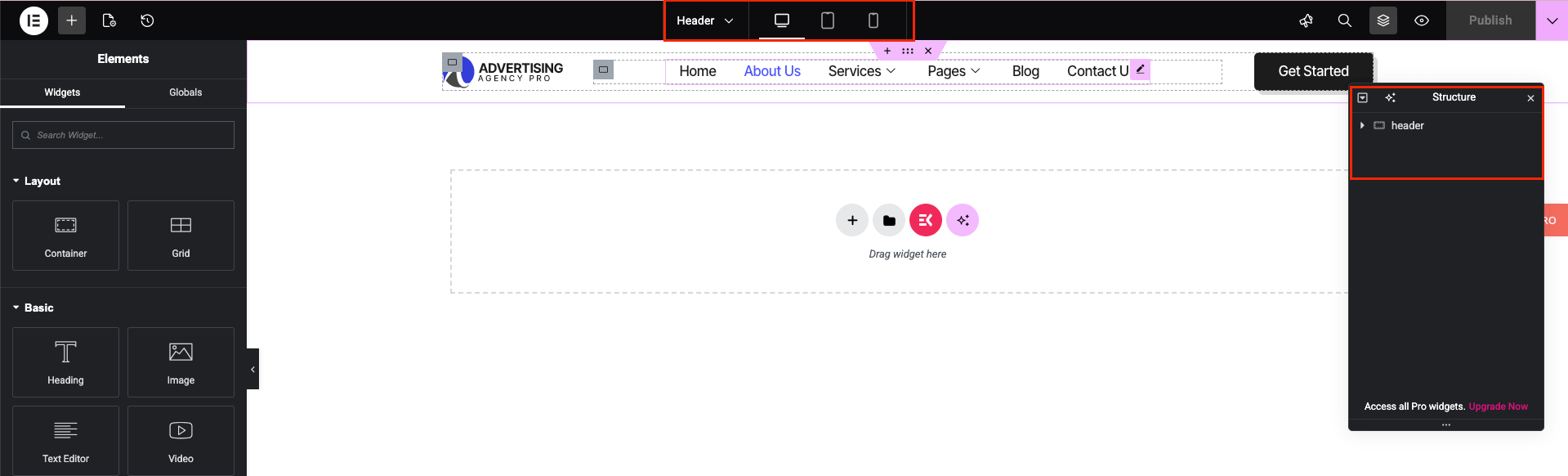Select the Video widget
The height and width of the screenshot is (476, 1568).
pyautogui.click(x=181, y=441)
